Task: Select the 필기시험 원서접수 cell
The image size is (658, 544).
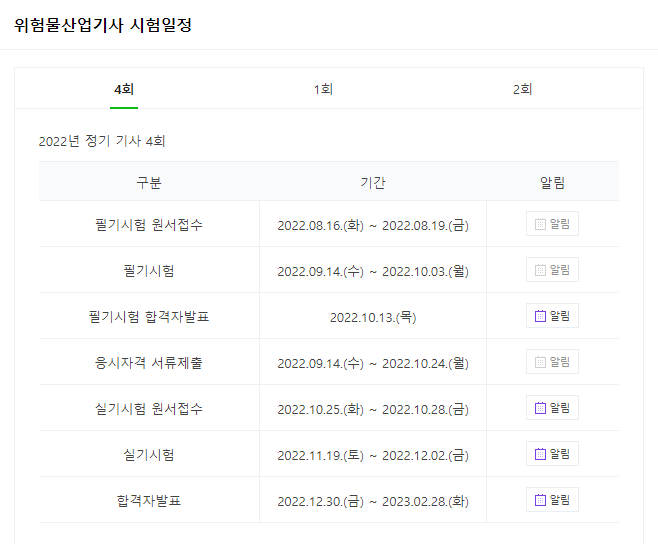Action: coord(149,225)
